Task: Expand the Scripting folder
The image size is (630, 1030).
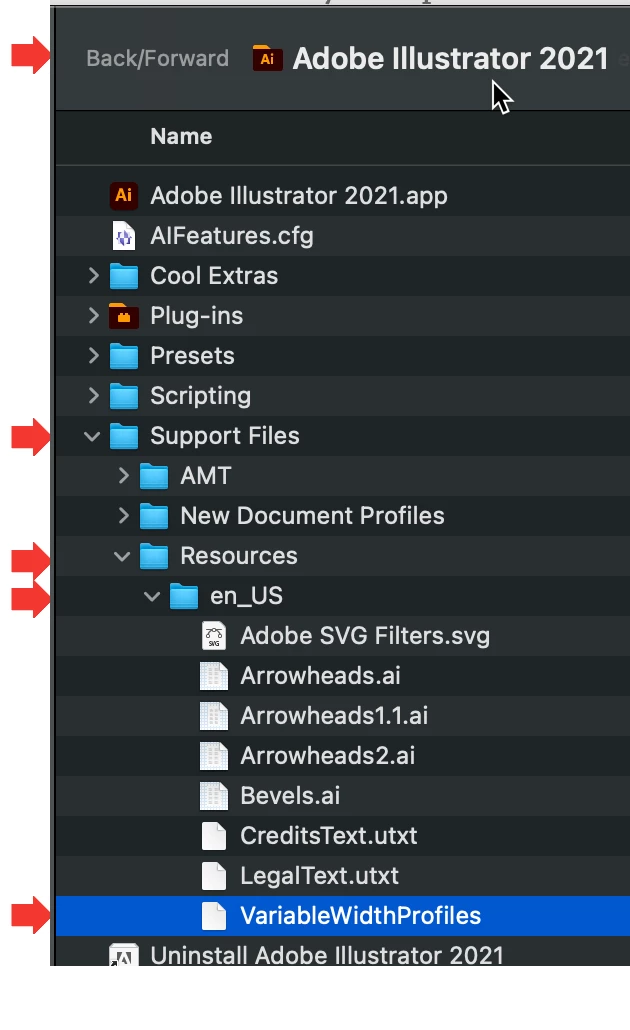Action: click(93, 396)
